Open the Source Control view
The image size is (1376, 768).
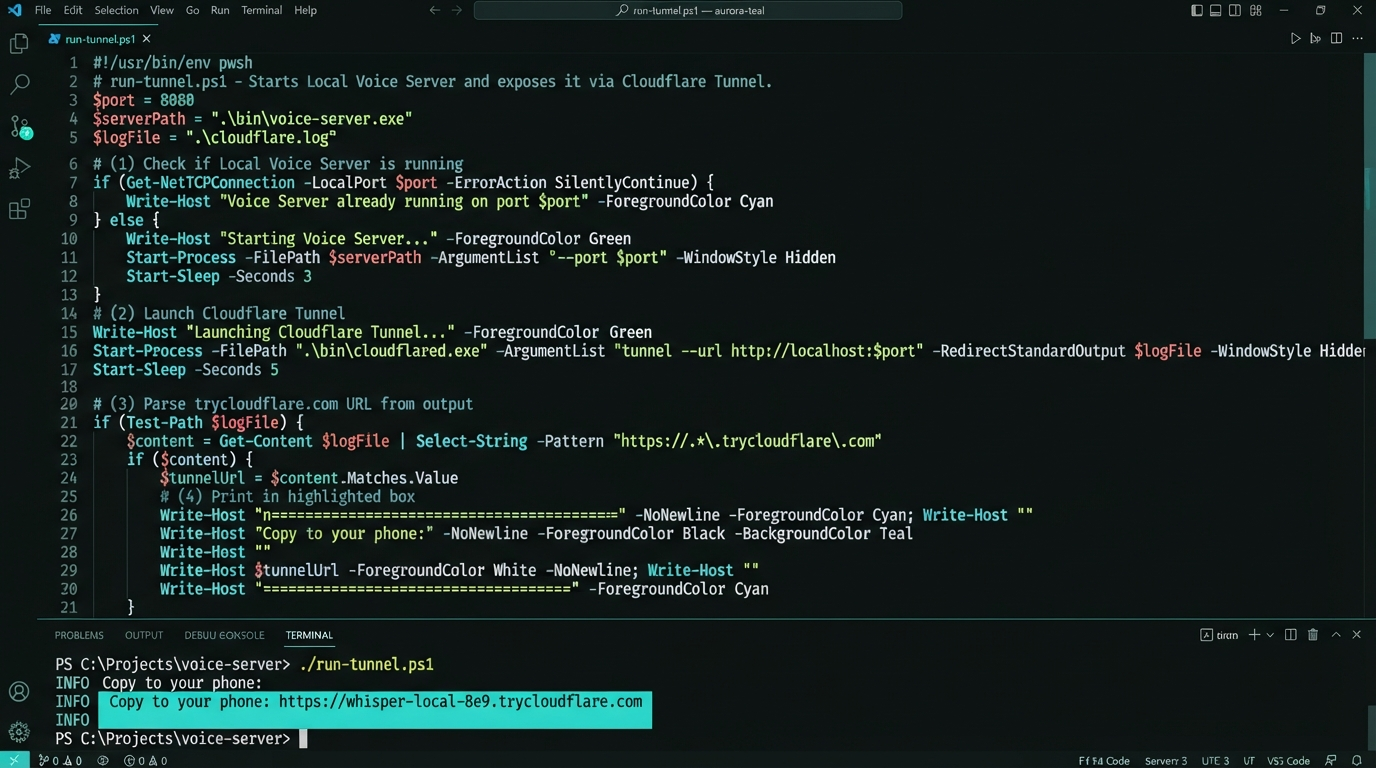tap(20, 127)
